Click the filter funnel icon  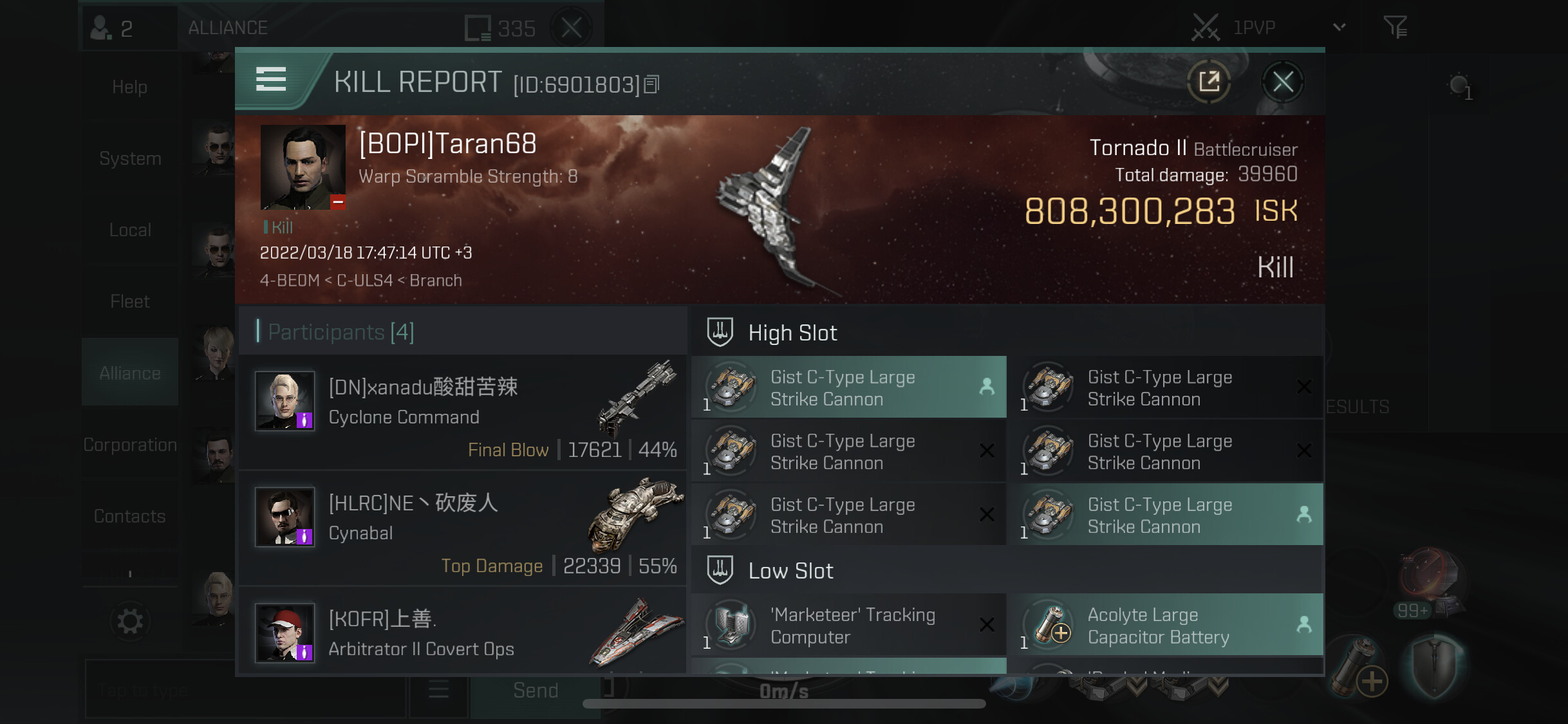coord(1395,27)
